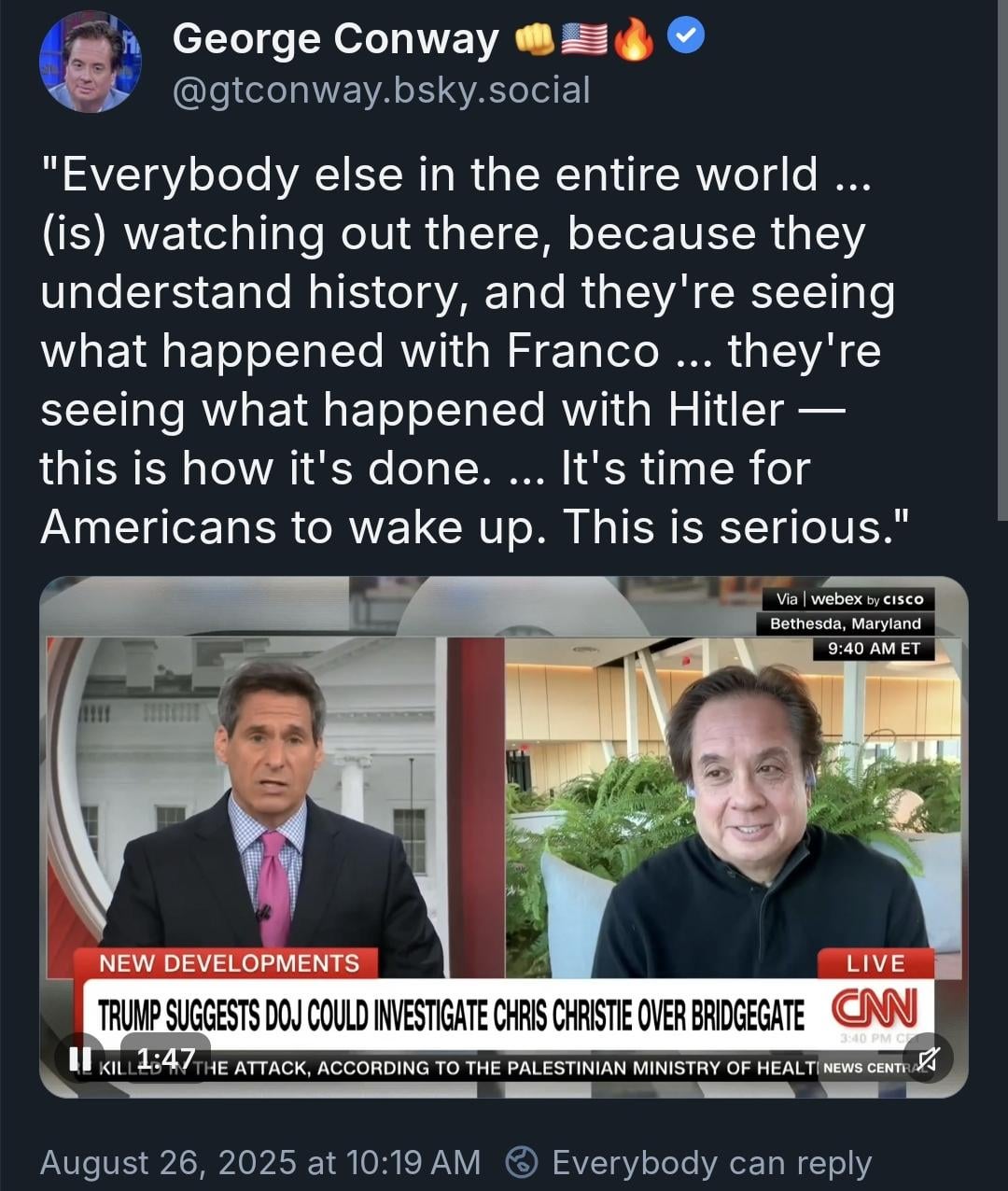This screenshot has width=1008, height=1191.
Task: Open the August 26, 2025 timestamp
Action: pyautogui.click(x=260, y=1162)
